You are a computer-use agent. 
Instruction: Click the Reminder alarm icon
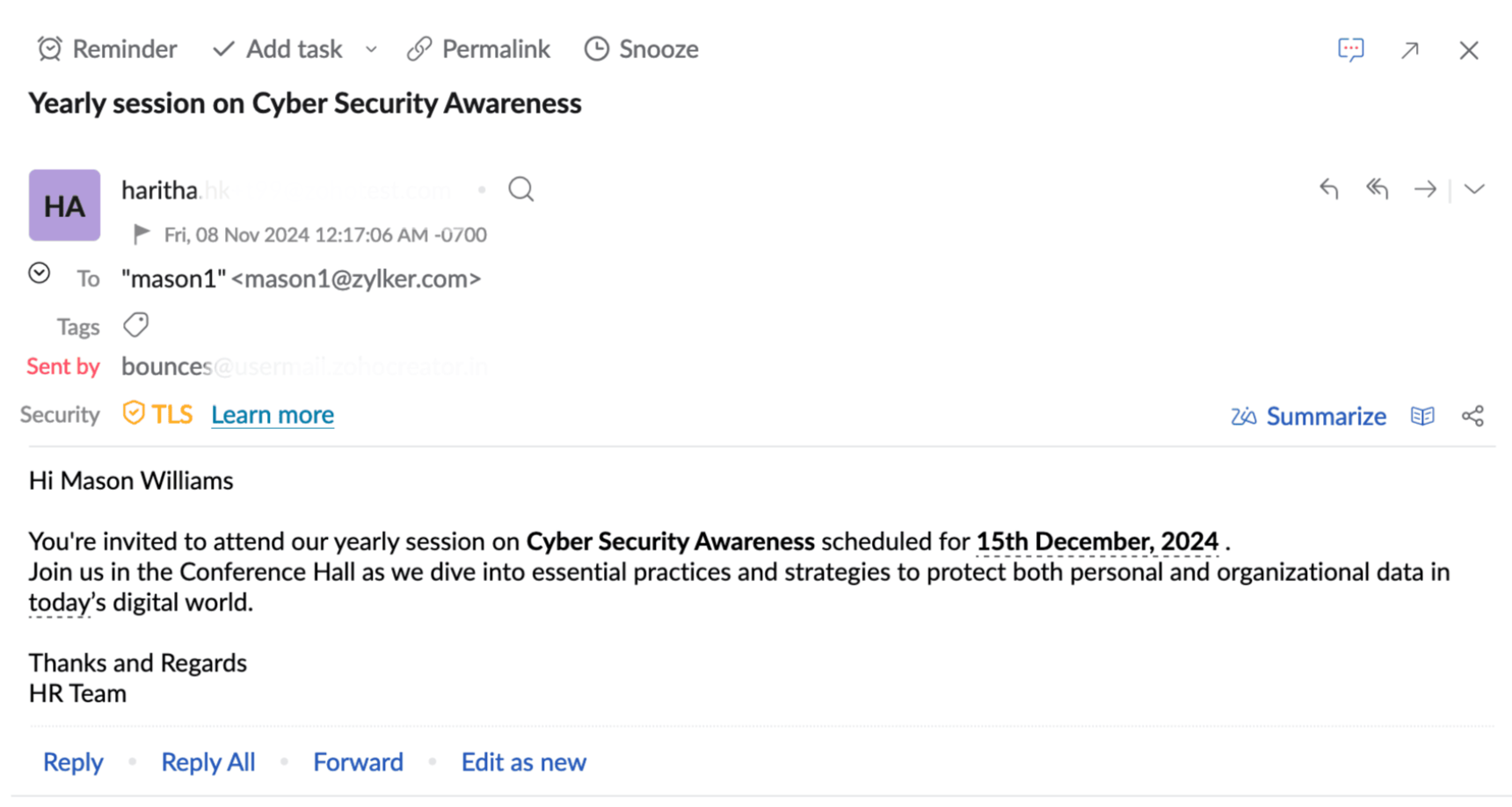pyautogui.click(x=50, y=49)
